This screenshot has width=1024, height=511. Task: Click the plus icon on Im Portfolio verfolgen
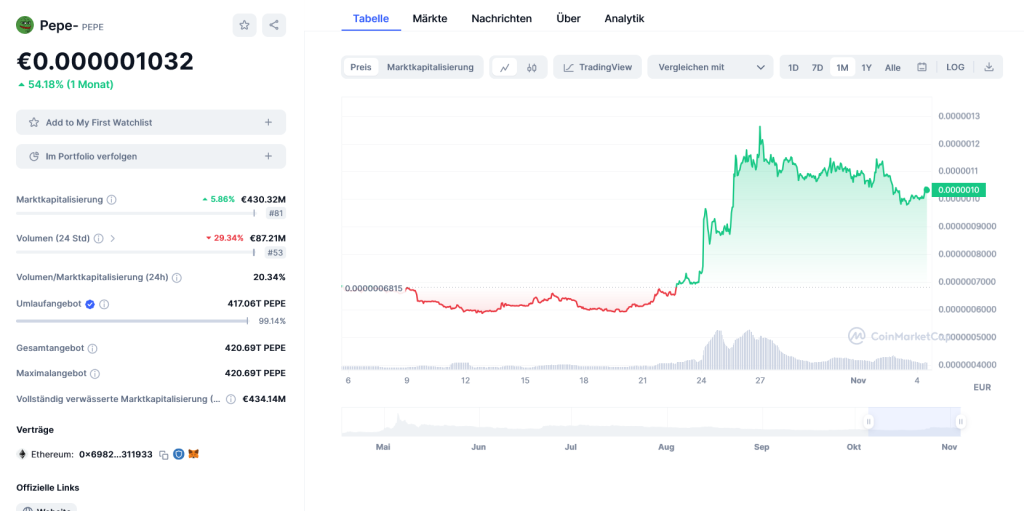point(268,156)
